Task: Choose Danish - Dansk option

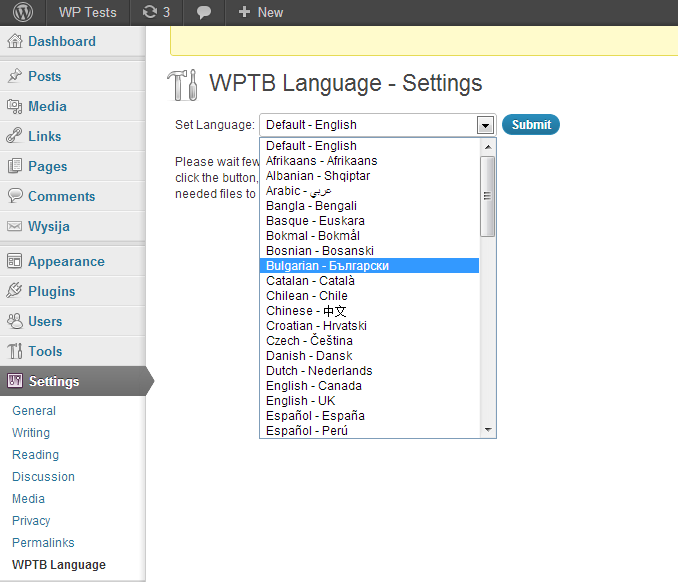Action: tap(369, 355)
